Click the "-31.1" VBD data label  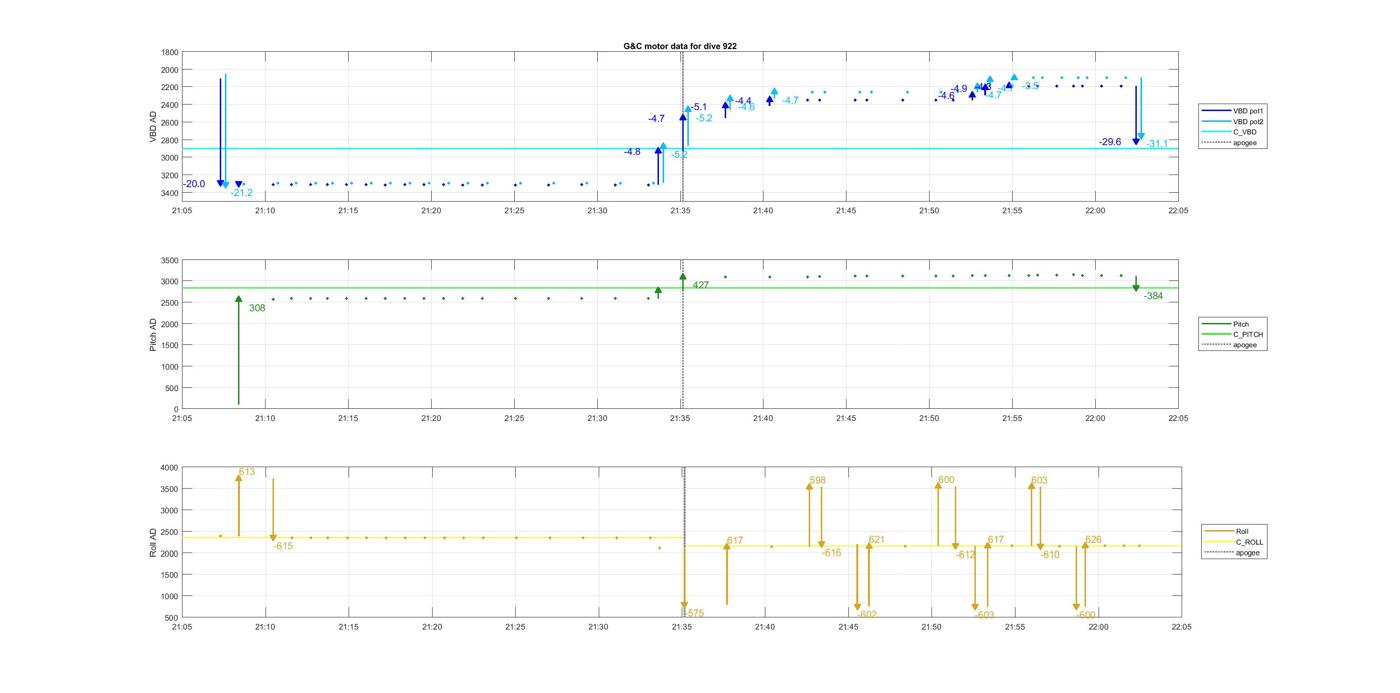tap(1157, 144)
